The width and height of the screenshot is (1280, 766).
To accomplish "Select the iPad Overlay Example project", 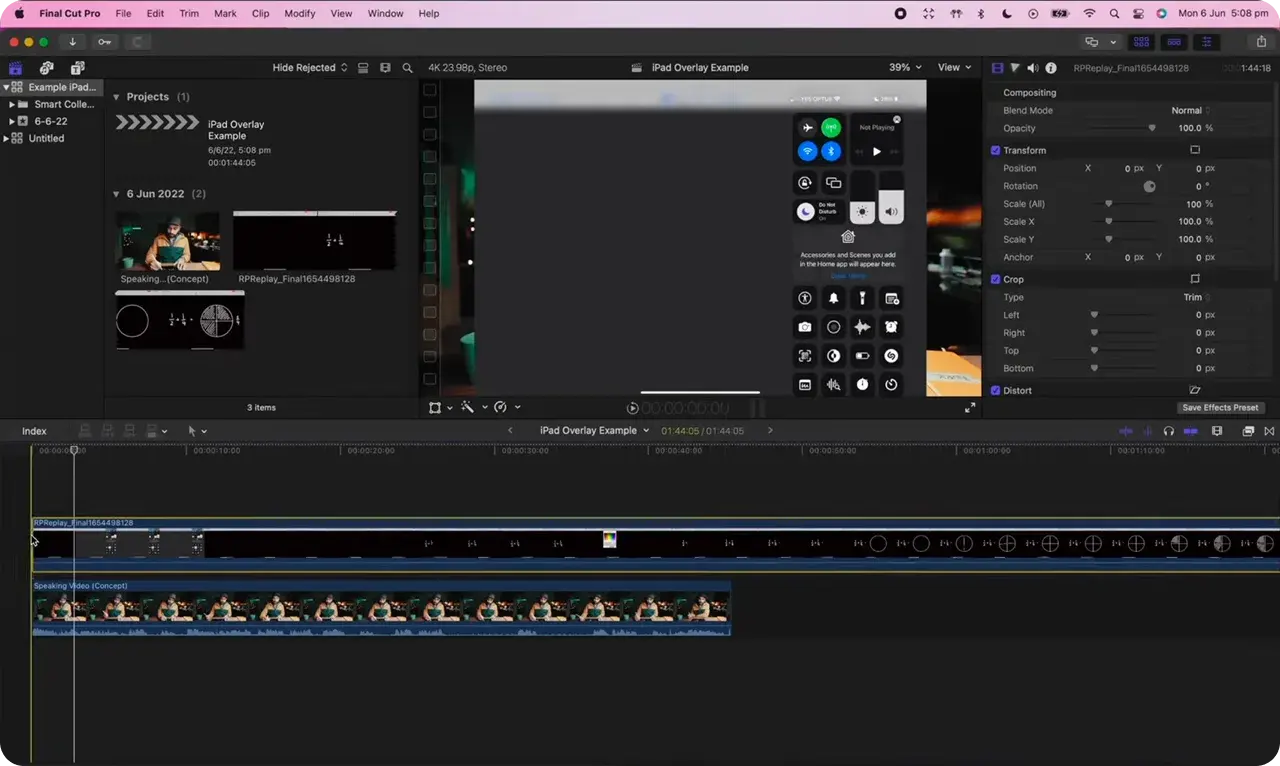I will point(158,123).
